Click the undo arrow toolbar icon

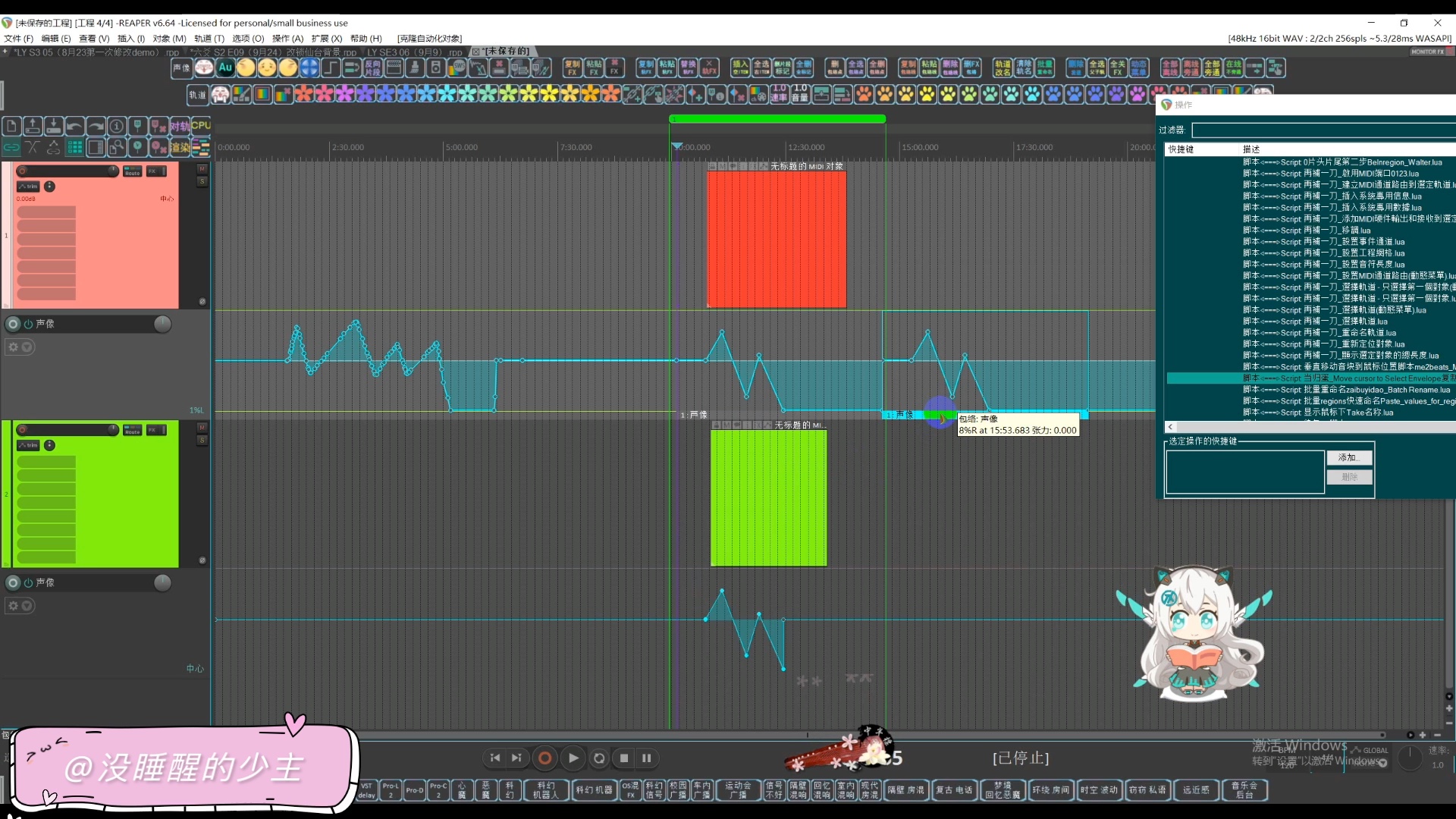coord(74,126)
